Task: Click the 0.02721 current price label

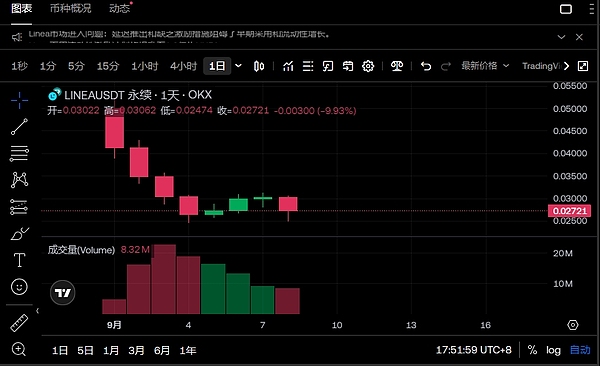Action: (569, 211)
